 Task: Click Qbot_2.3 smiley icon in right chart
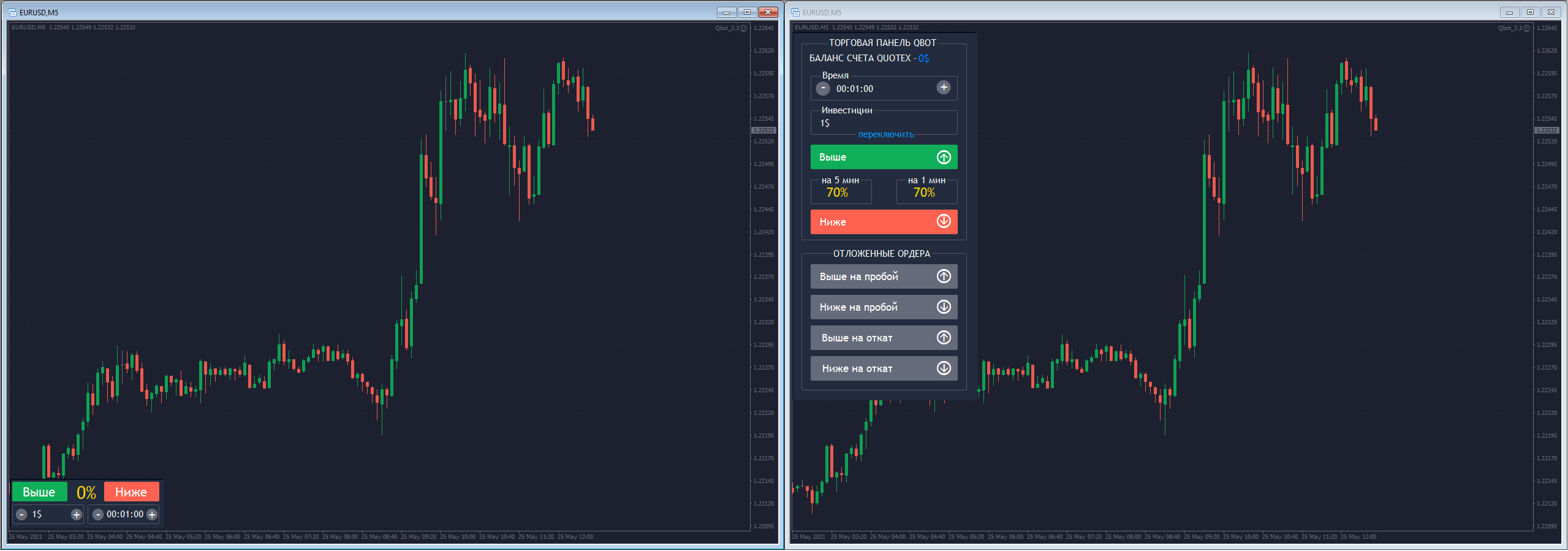(x=1527, y=28)
